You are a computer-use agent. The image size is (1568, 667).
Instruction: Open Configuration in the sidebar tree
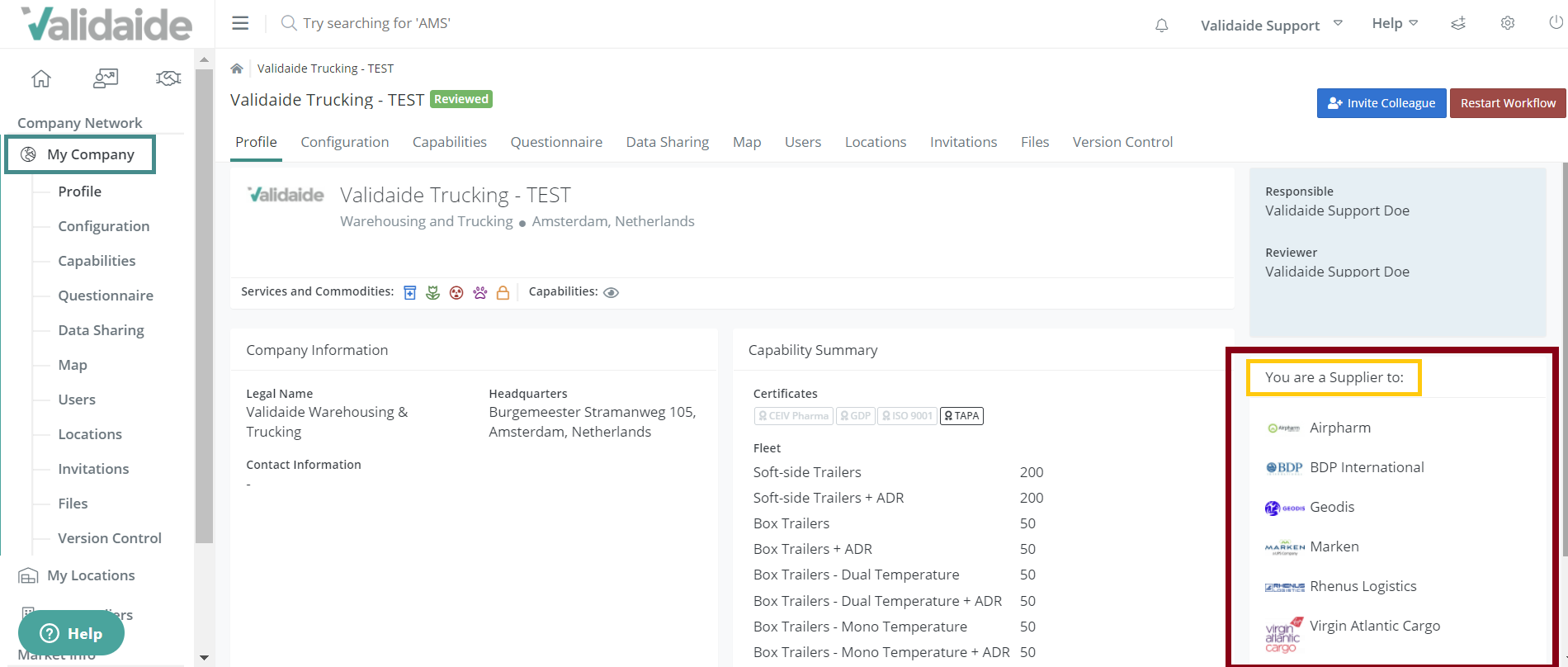[104, 226]
